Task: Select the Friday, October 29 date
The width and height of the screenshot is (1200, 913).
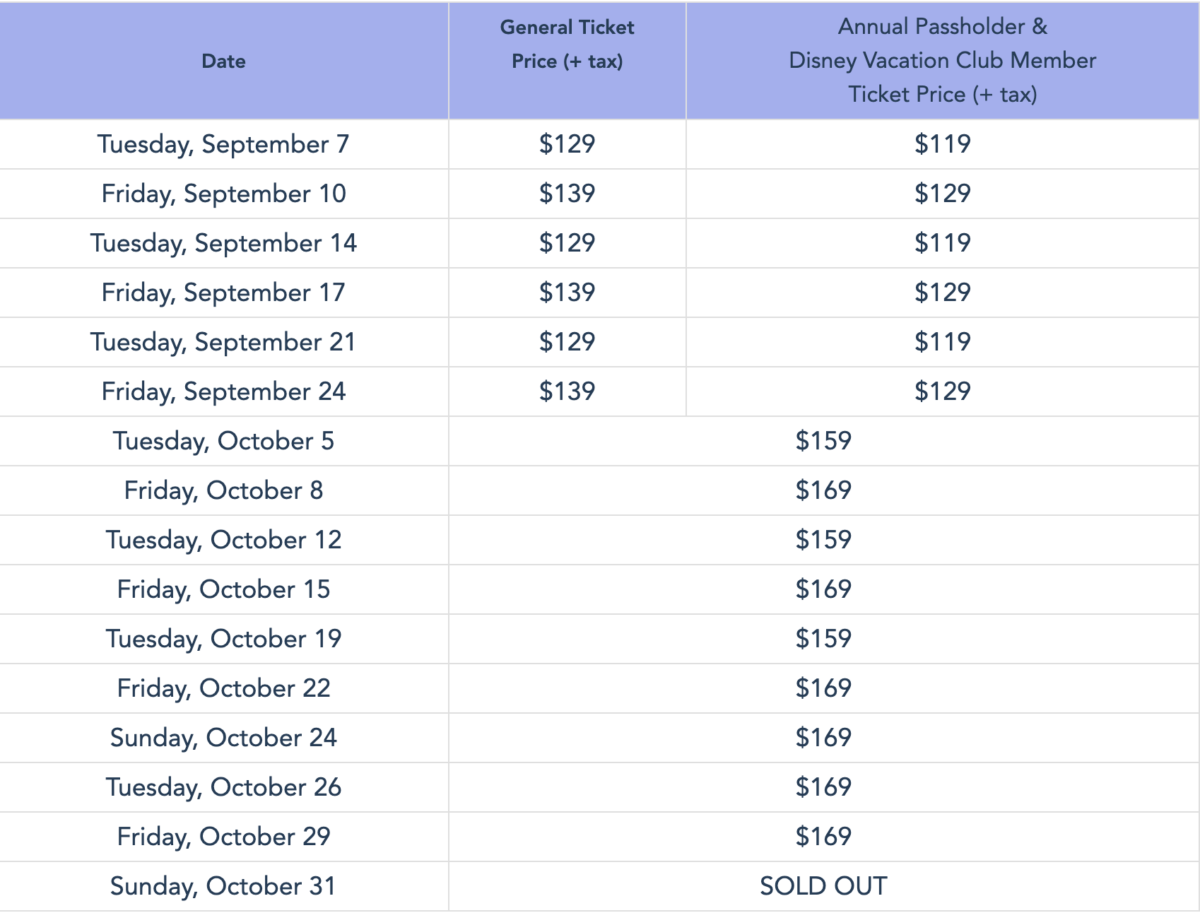Action: [223, 836]
